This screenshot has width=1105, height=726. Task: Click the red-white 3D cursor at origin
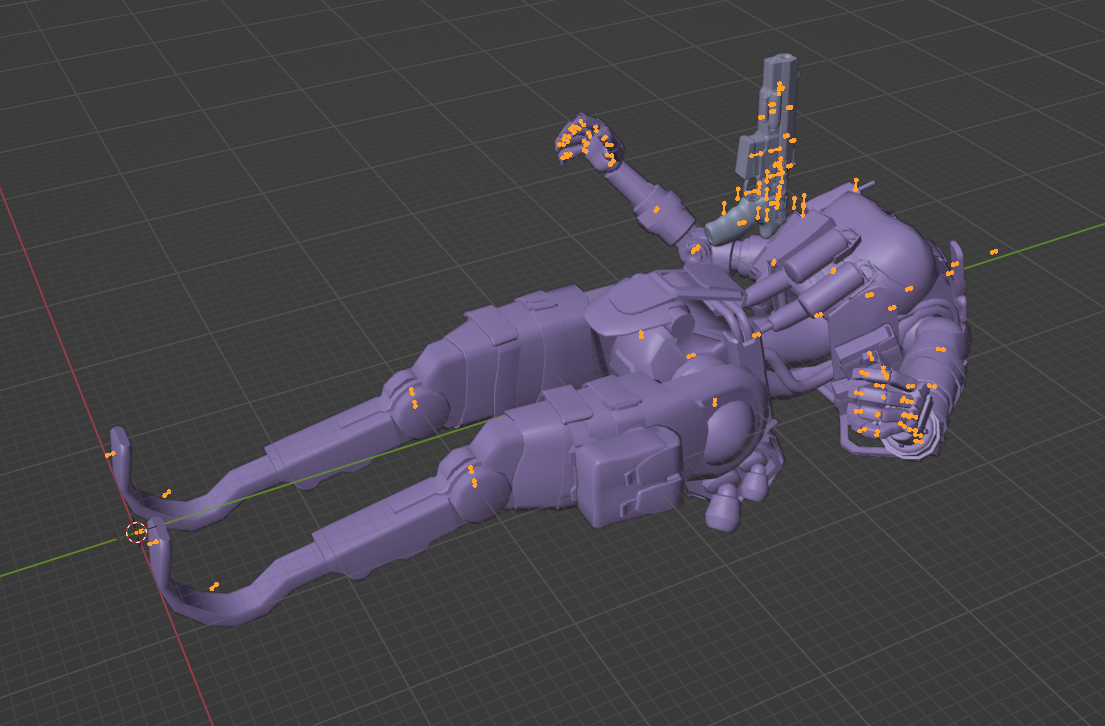point(137,532)
